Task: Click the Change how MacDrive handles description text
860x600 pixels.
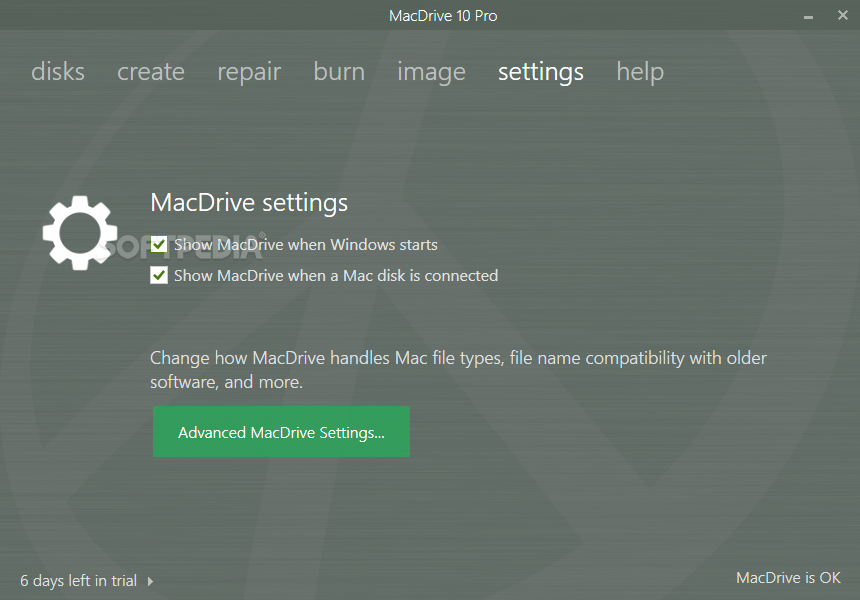Action: pyautogui.click(x=459, y=370)
